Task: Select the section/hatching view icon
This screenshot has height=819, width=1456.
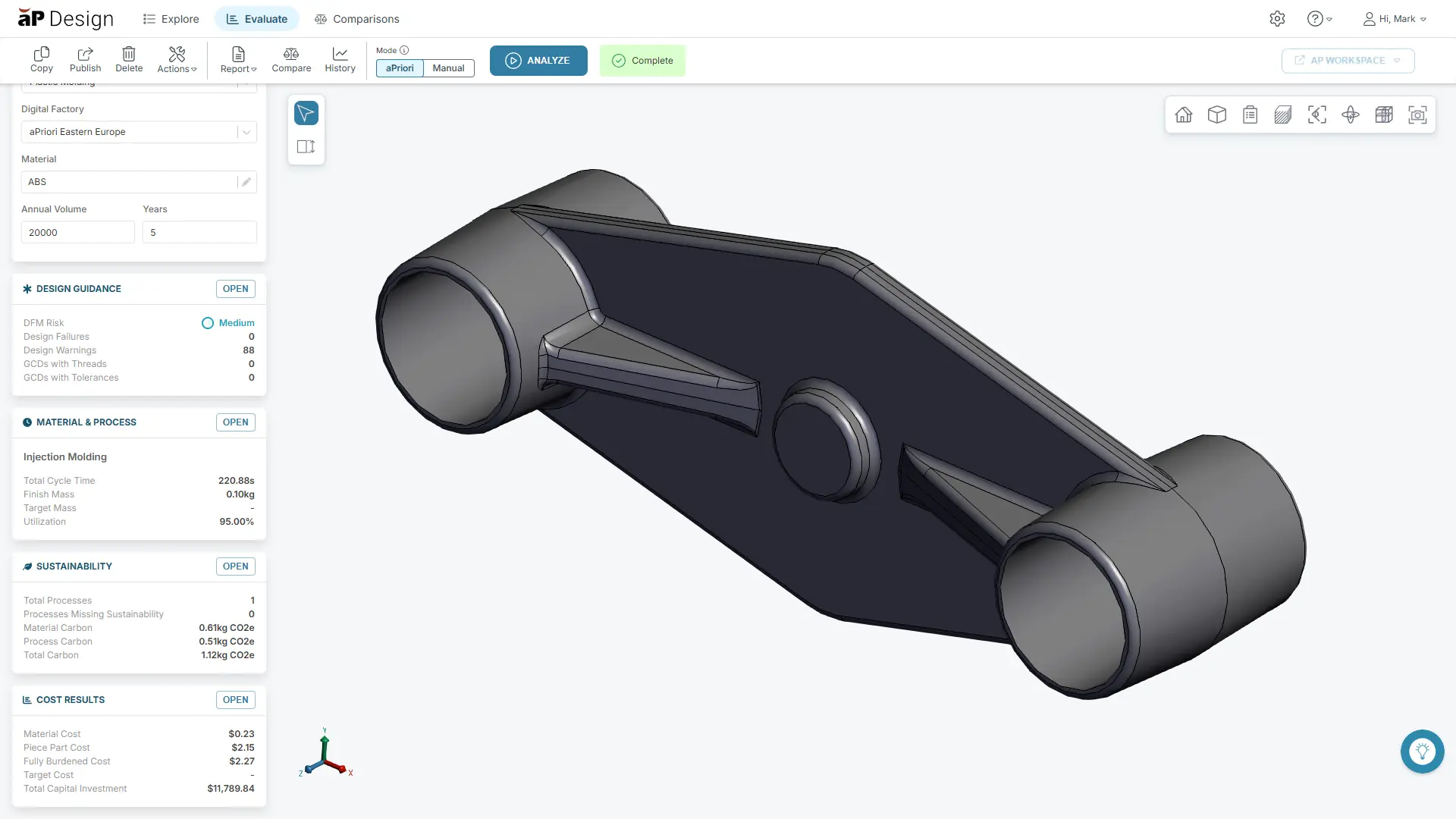Action: 1282,115
